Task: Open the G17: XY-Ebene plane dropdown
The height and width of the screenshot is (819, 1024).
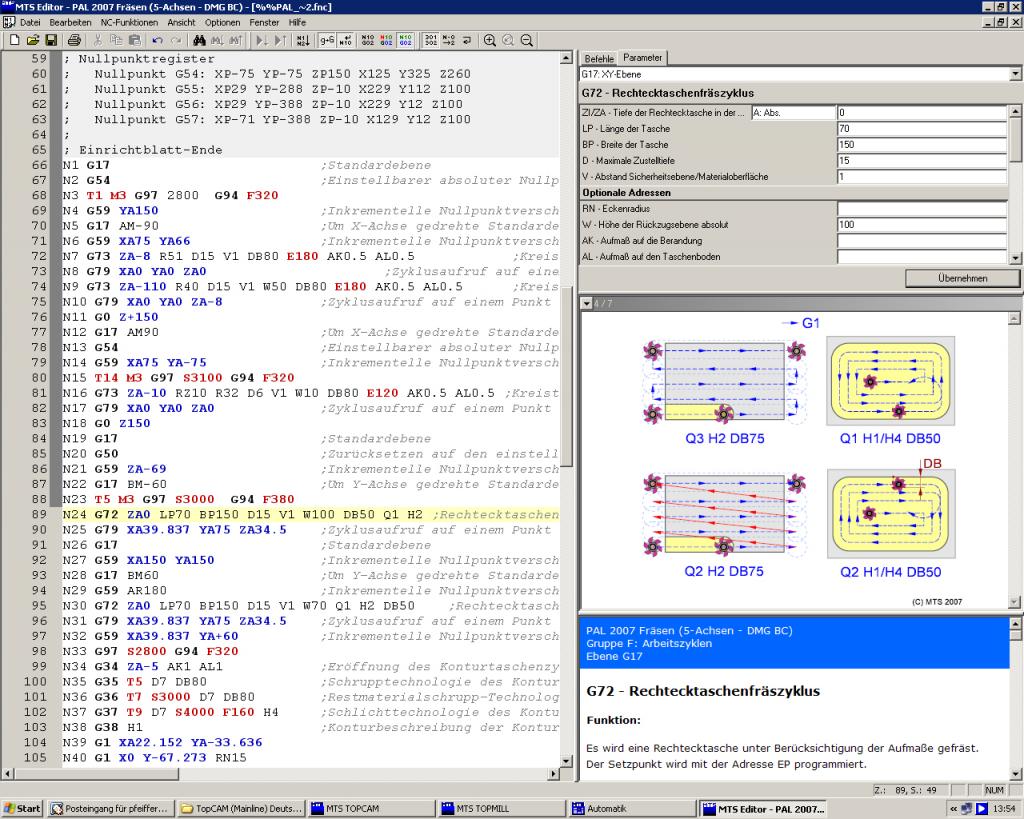Action: [1016, 74]
